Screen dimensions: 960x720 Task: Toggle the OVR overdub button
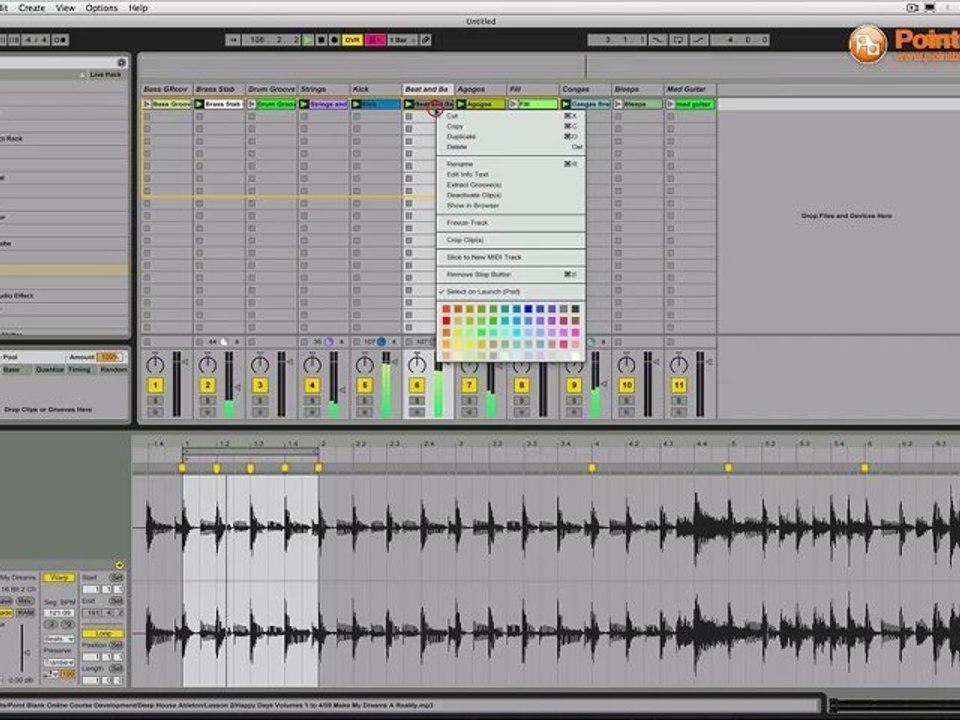352,40
